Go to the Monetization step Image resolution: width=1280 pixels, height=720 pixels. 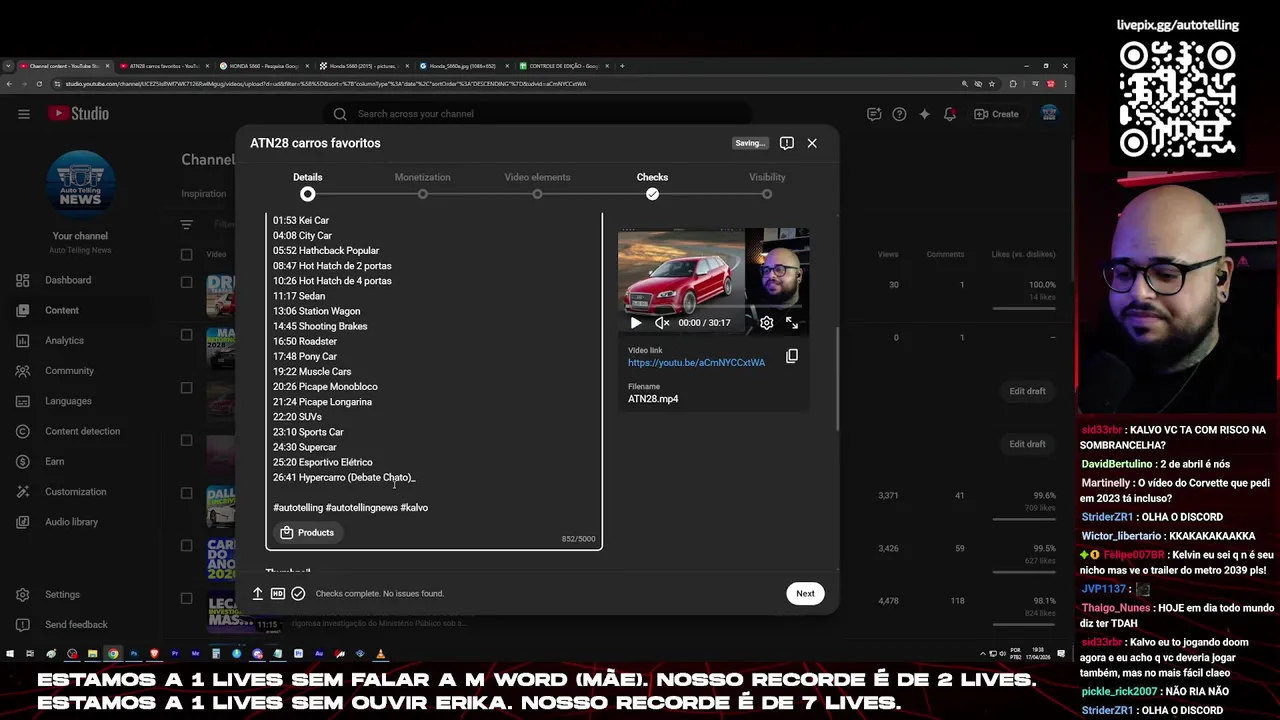click(422, 186)
